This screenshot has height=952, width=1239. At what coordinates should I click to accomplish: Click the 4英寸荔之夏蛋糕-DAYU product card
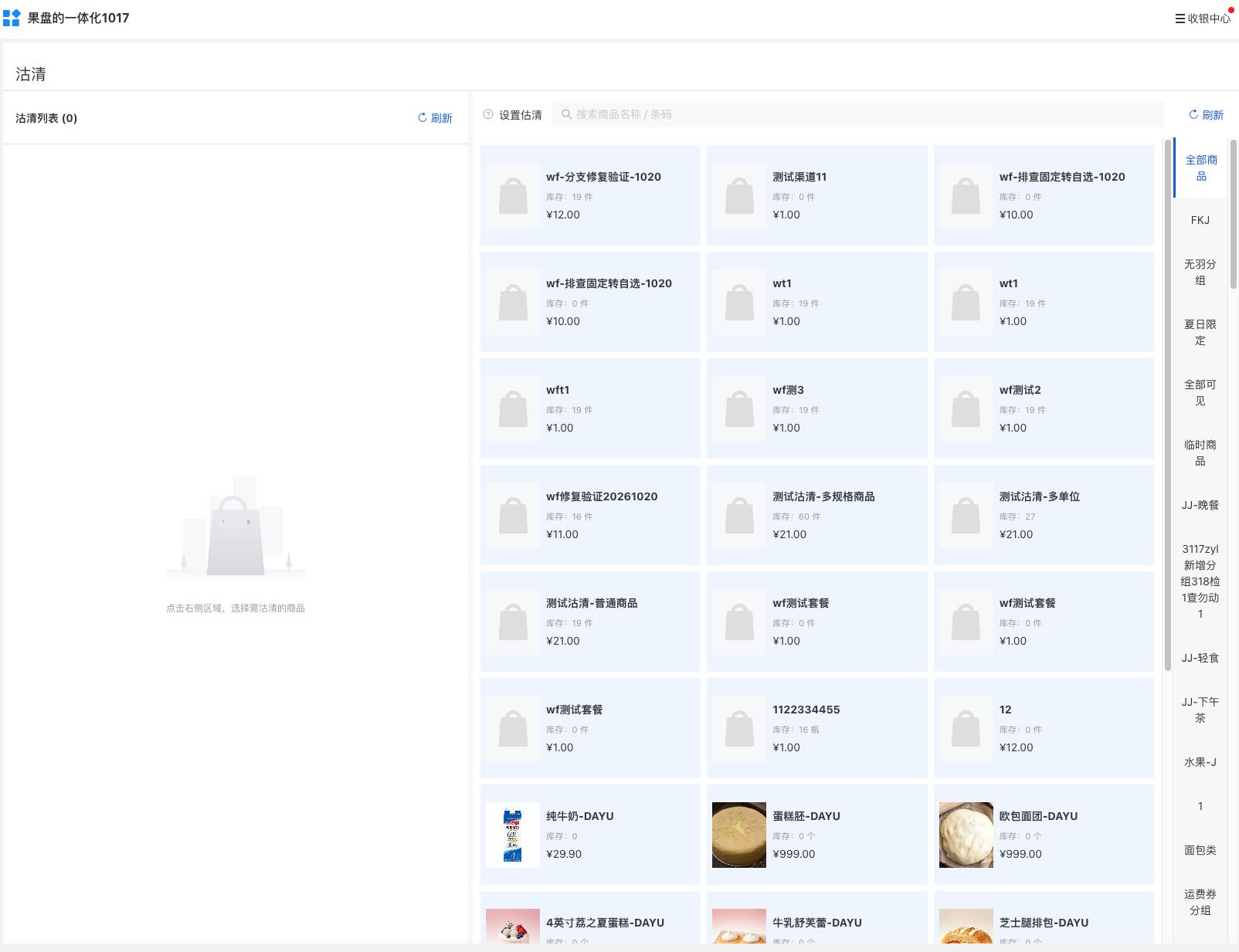pos(590,917)
